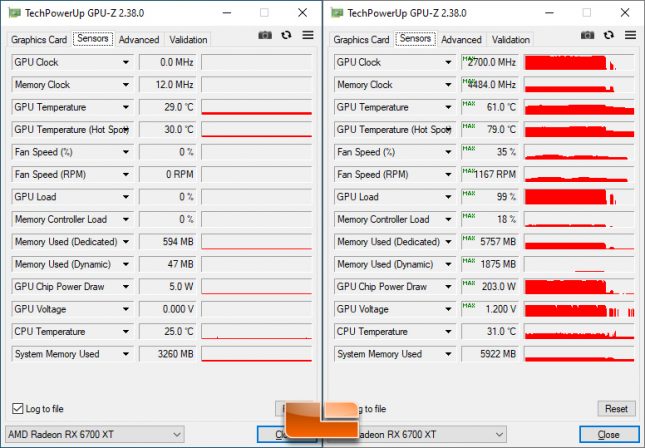Toggle Log to file checkbox in left window
645x448 pixels.
point(17,409)
